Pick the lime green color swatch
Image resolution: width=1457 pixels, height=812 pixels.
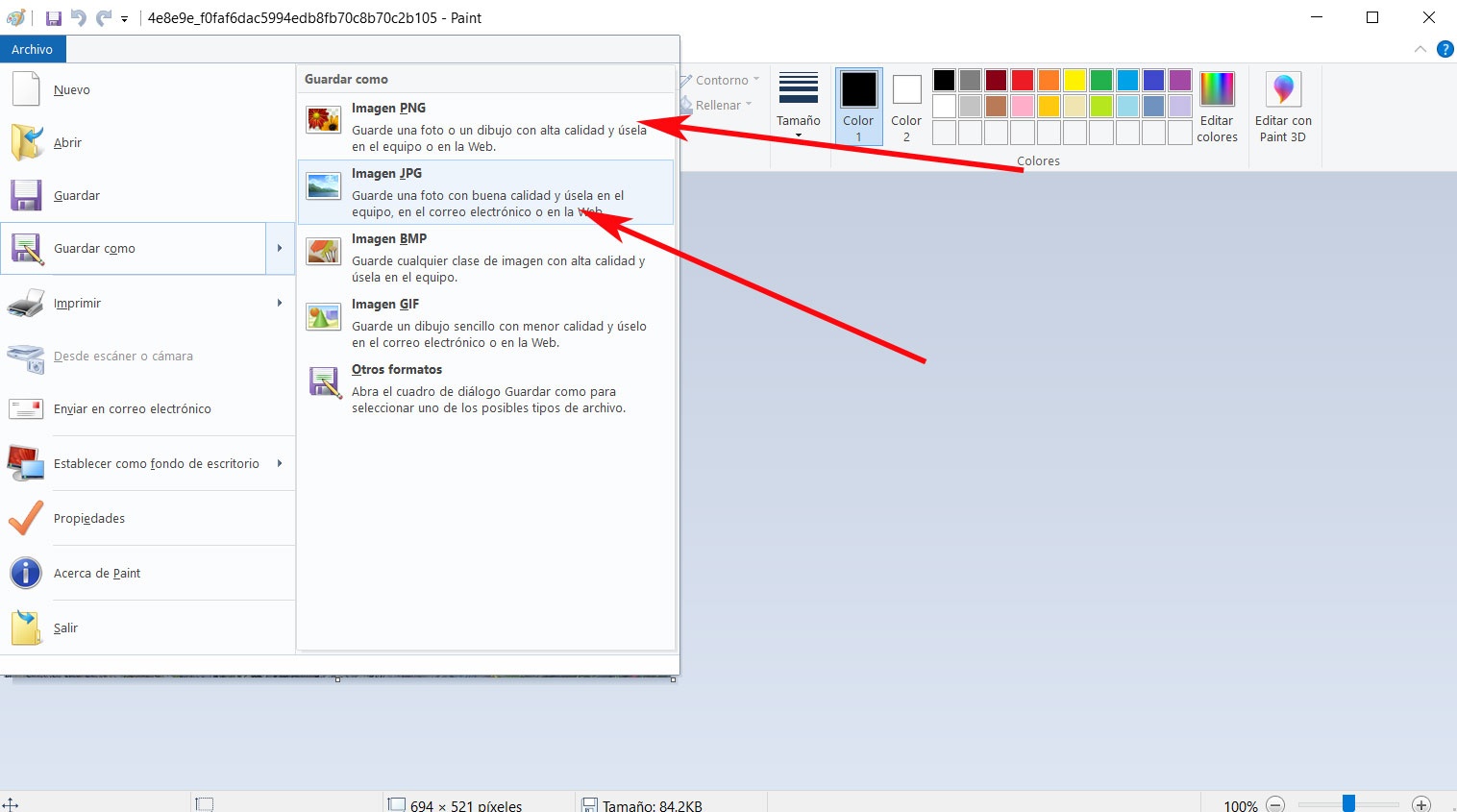coord(1101,106)
